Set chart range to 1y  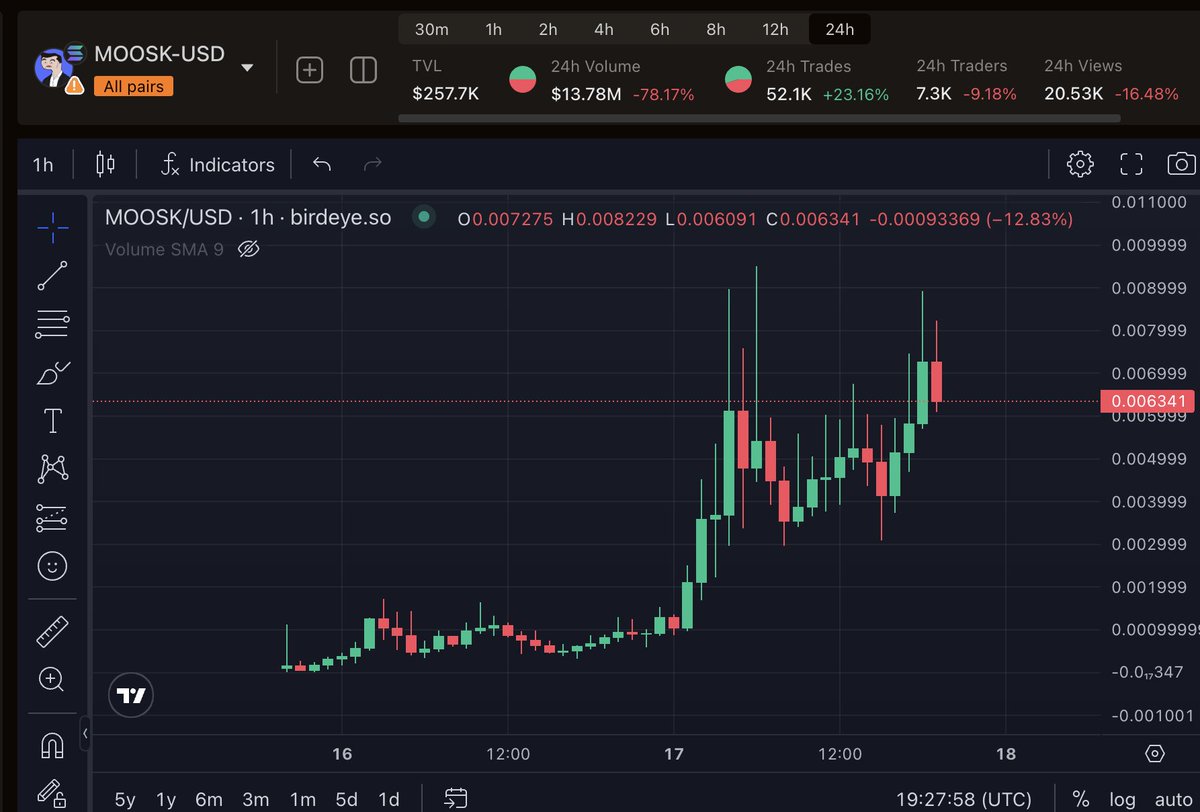pos(166,799)
